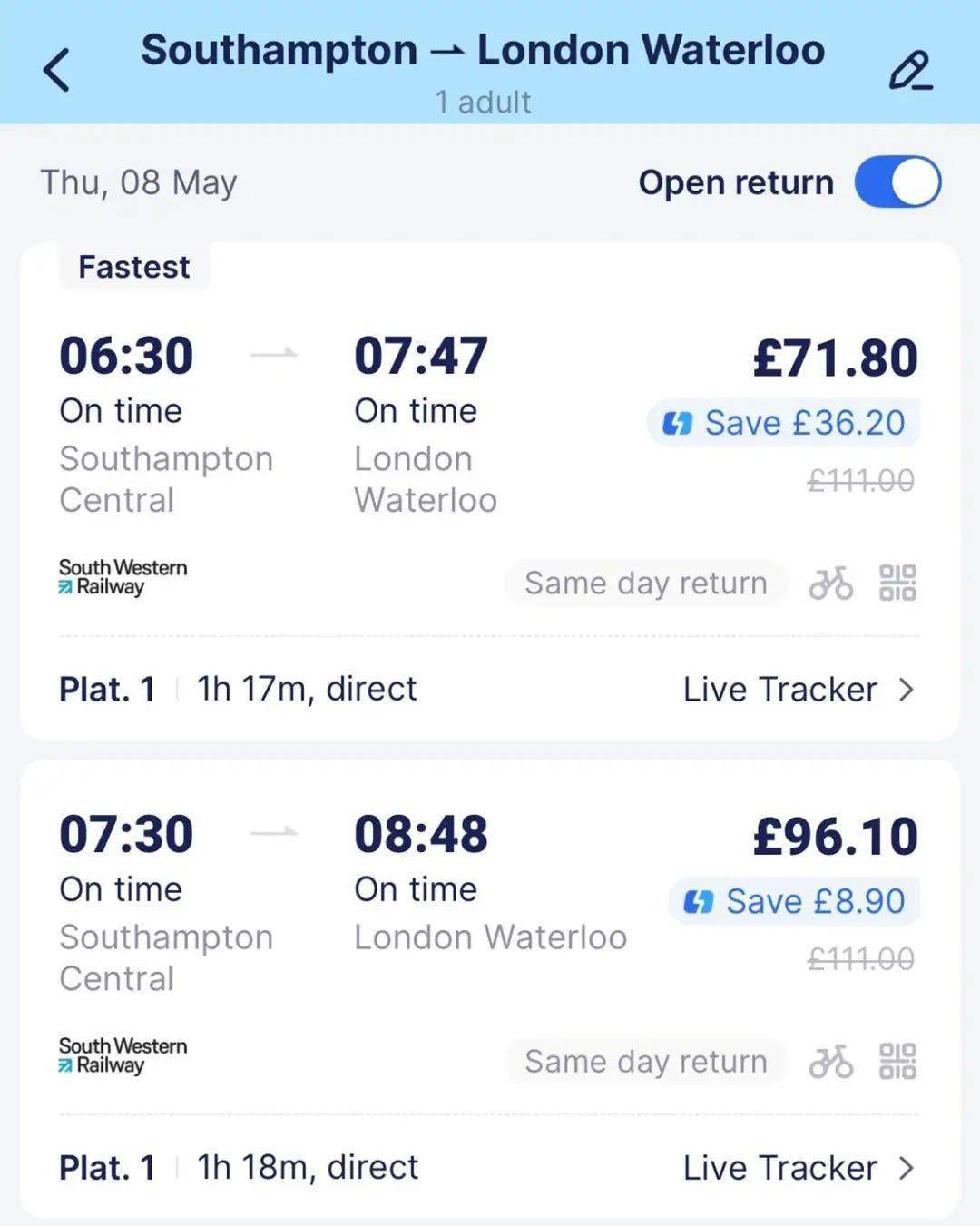Tap bicycle icon on 07:30 train
The width and height of the screenshot is (980, 1226).
pos(830,1061)
